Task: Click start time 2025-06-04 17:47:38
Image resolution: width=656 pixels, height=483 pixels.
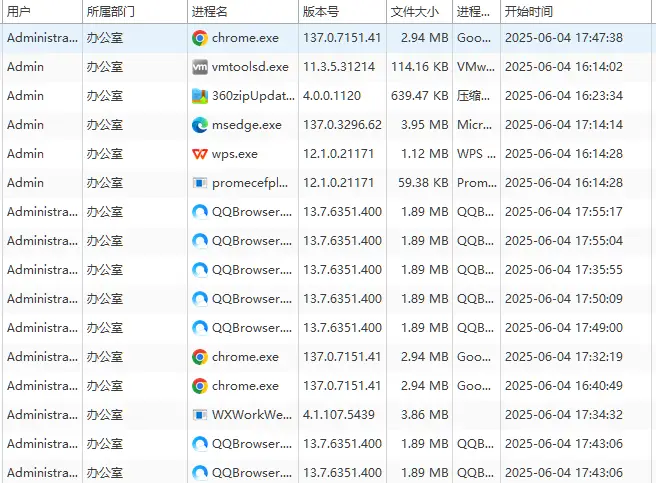Action: pyautogui.click(x=564, y=38)
